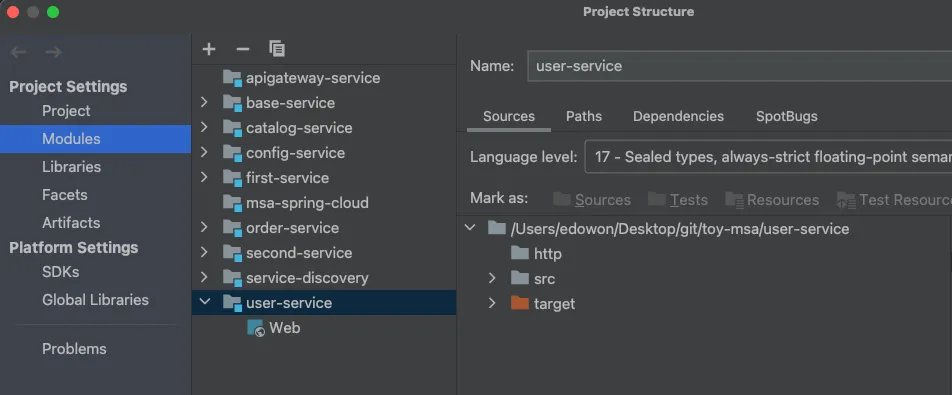Click the catalog-service module folder icon
952x395 pixels.
pos(232,127)
